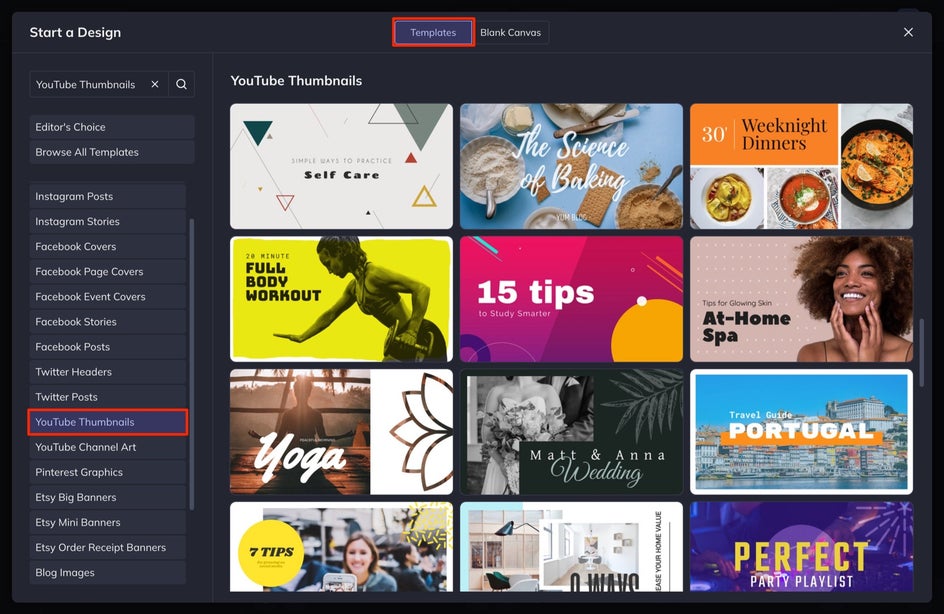Switch to the Blank Canvas tab
Image resolution: width=944 pixels, height=614 pixels.
point(510,33)
